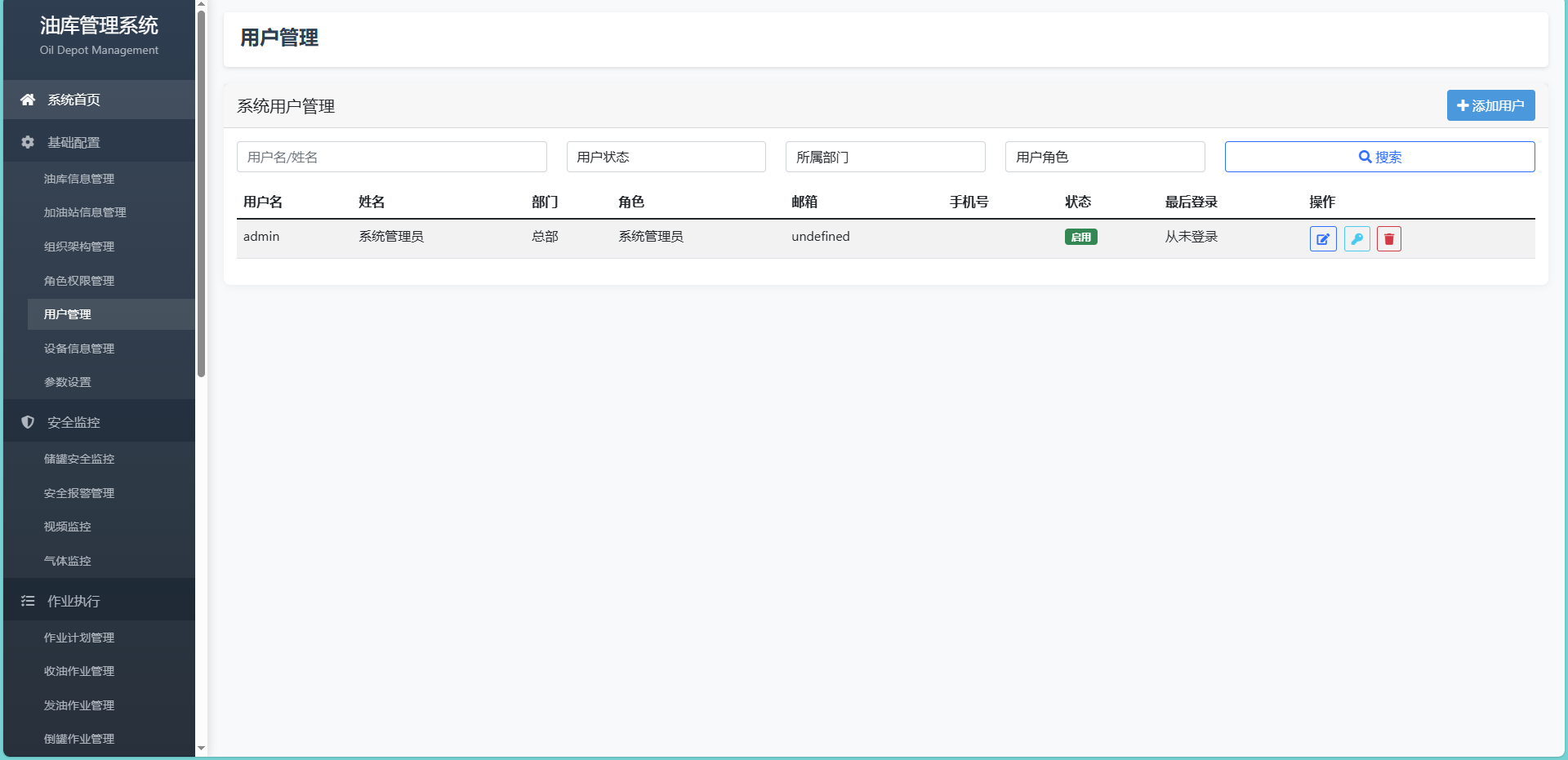Open the 用户状态 dropdown filter
The height and width of the screenshot is (760, 1568).
666,157
